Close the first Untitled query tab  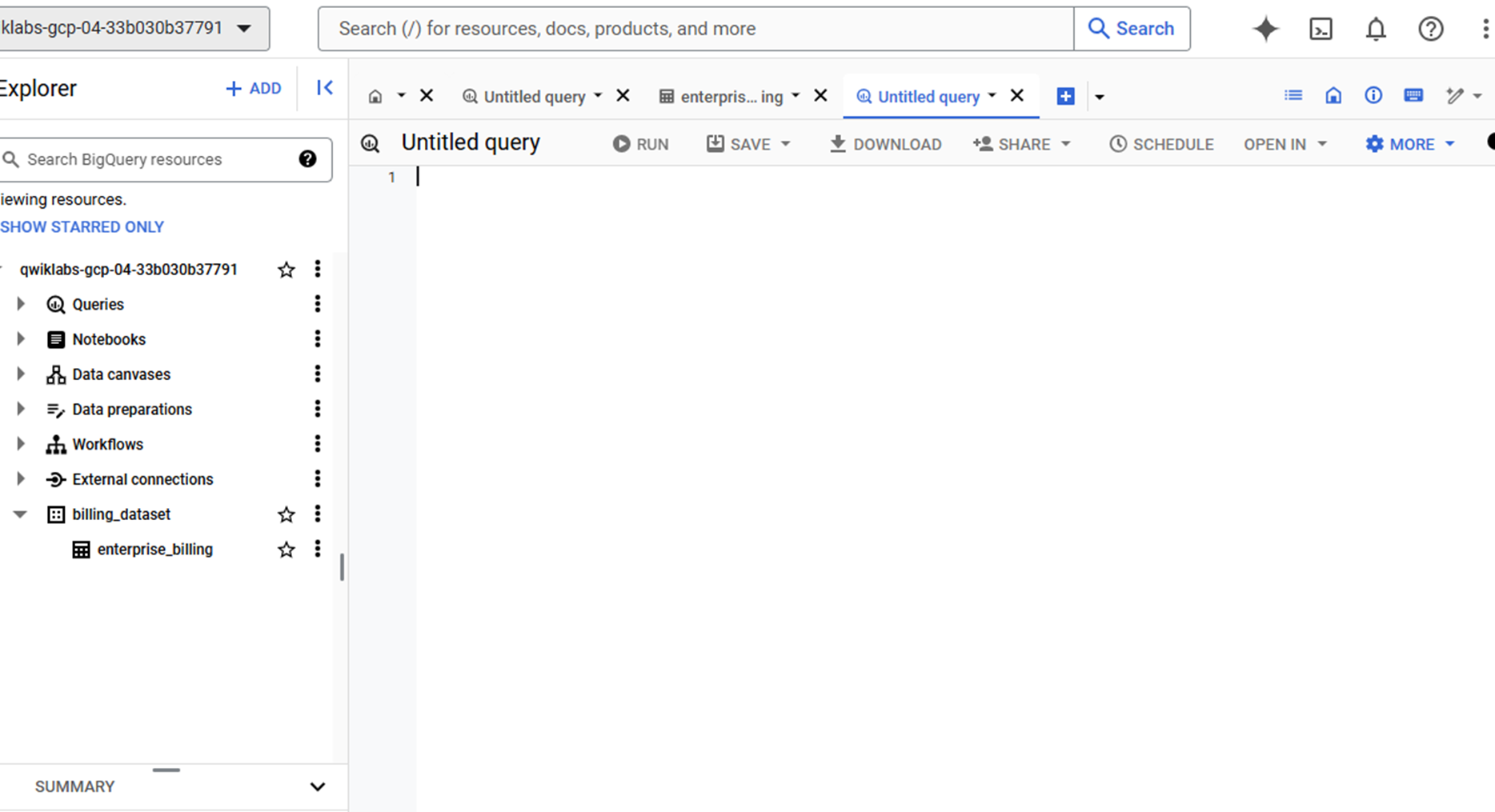(623, 96)
